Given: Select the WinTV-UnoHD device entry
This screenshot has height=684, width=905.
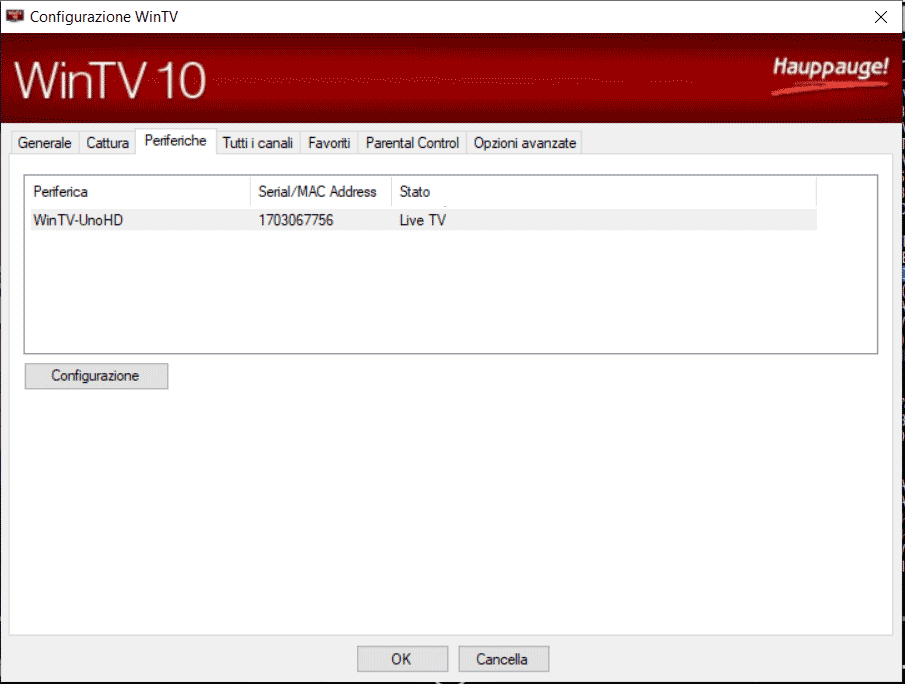Looking at the screenshot, I should point(424,220).
